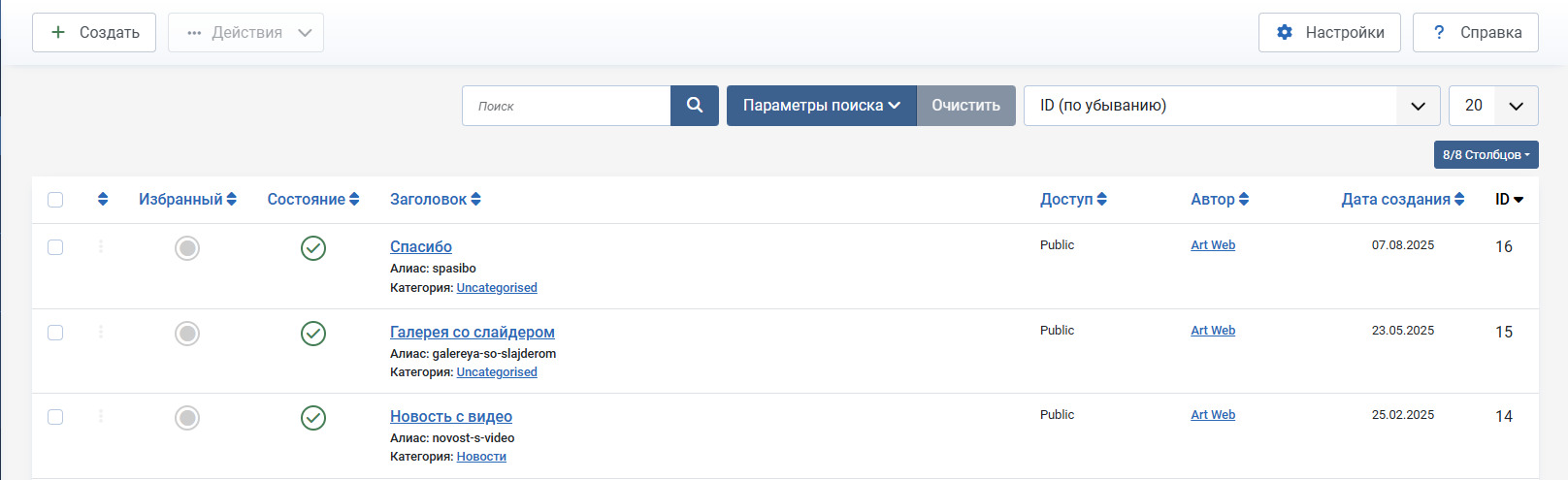Click date 25.02.2025
The image size is (1568, 480).
pyautogui.click(x=1403, y=415)
